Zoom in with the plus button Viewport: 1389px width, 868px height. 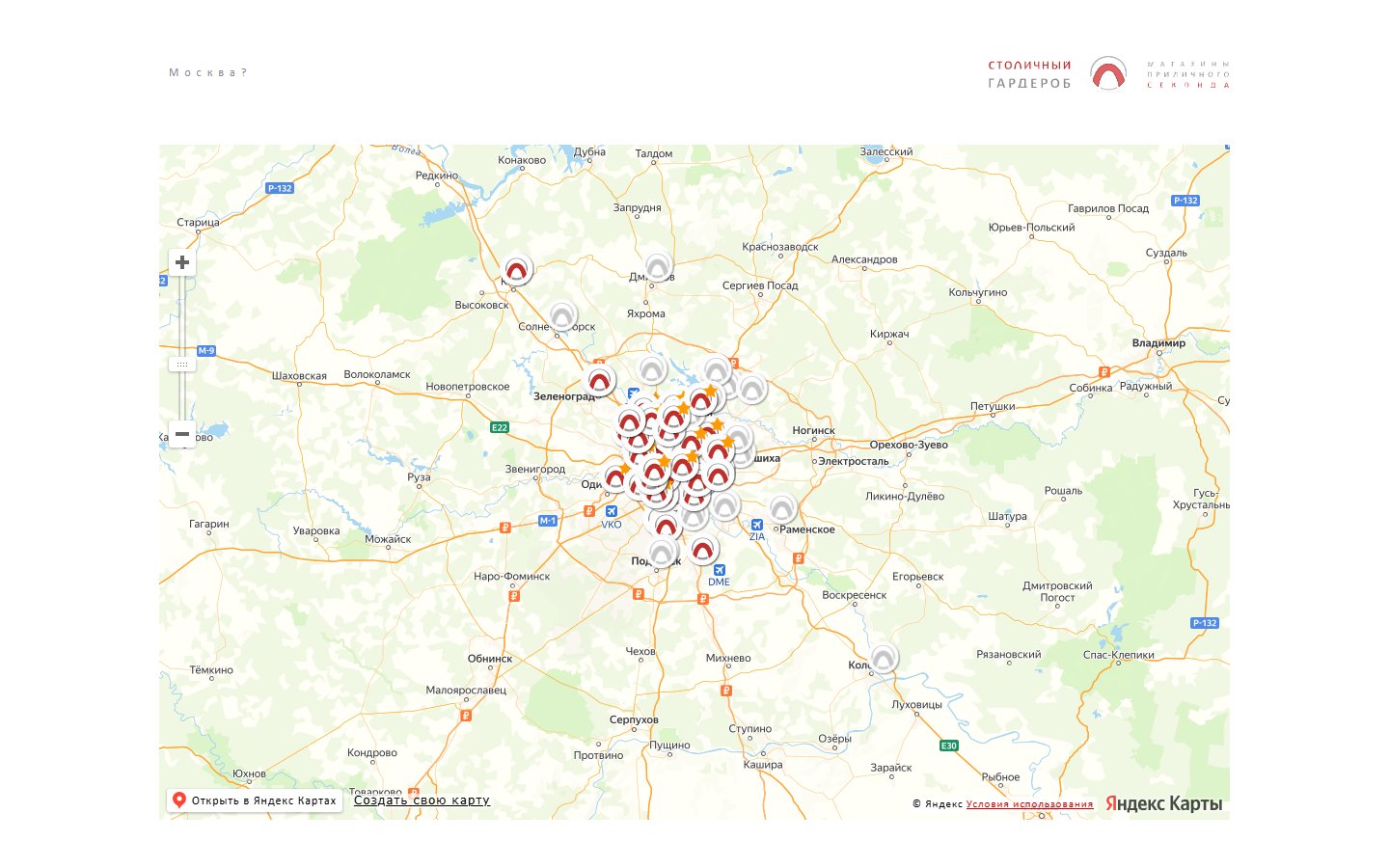(x=182, y=262)
